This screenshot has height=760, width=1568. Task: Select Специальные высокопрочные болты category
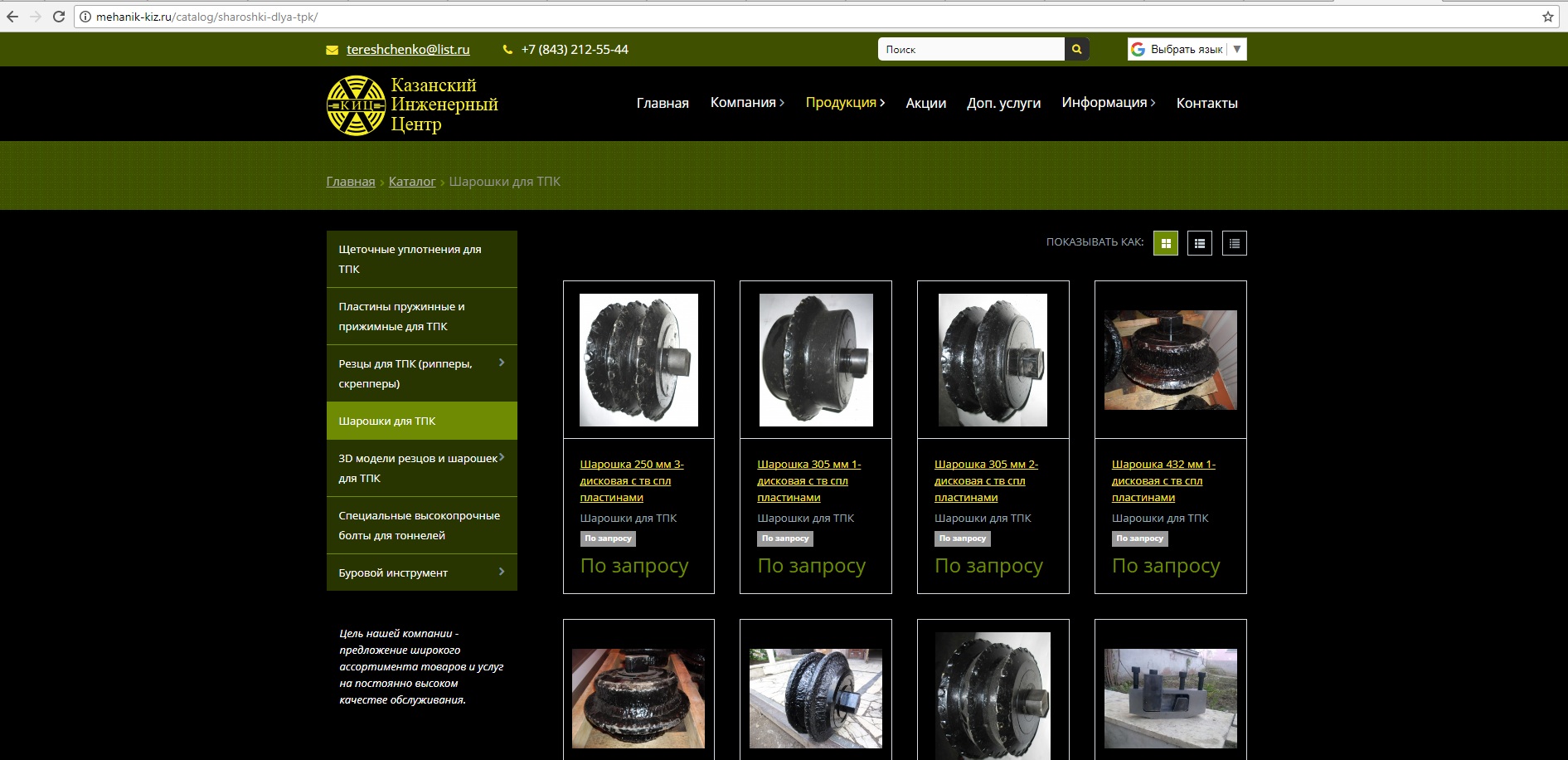click(422, 525)
